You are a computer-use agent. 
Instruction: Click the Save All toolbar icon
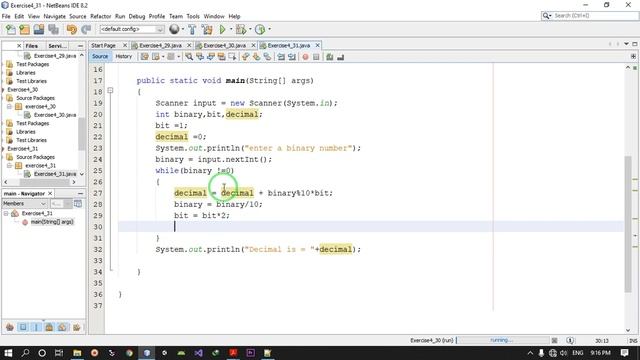coord(53,29)
